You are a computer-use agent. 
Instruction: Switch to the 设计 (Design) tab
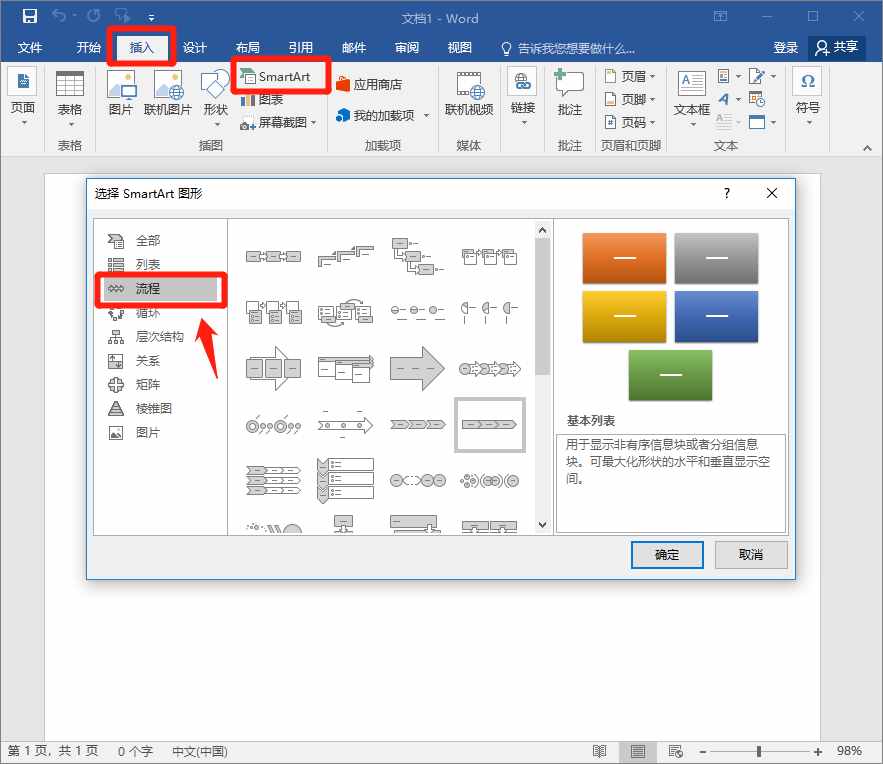tap(195, 48)
